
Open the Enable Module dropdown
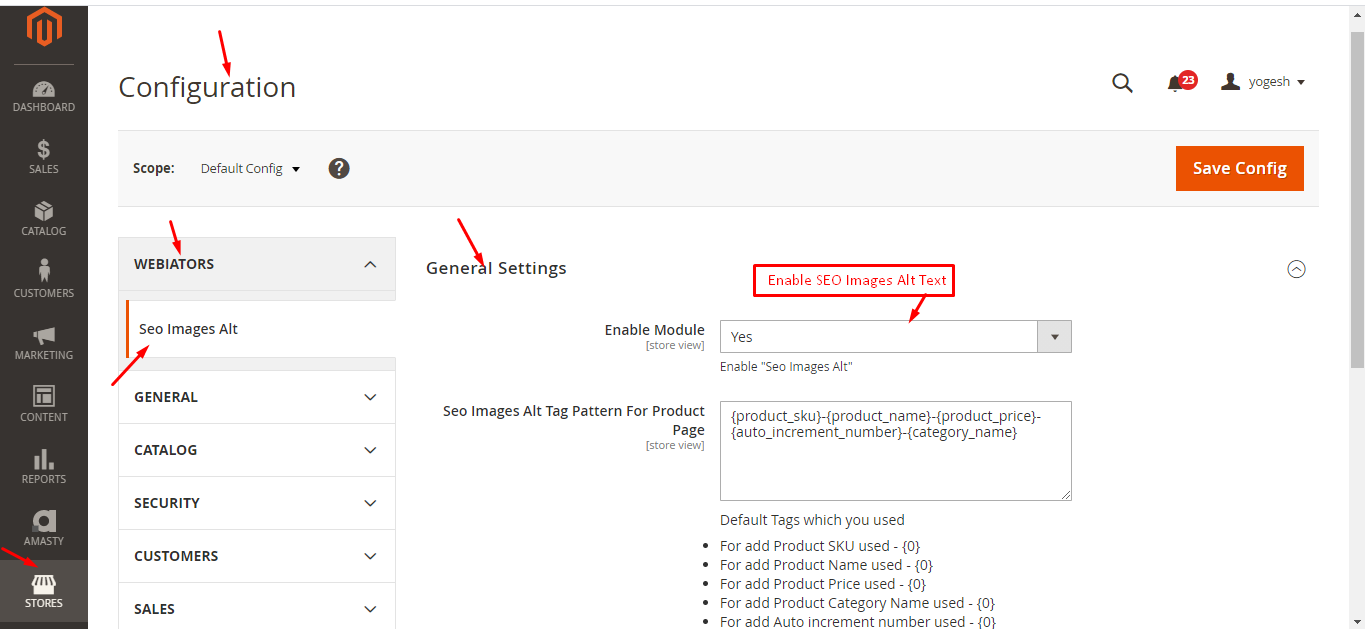(x=895, y=337)
